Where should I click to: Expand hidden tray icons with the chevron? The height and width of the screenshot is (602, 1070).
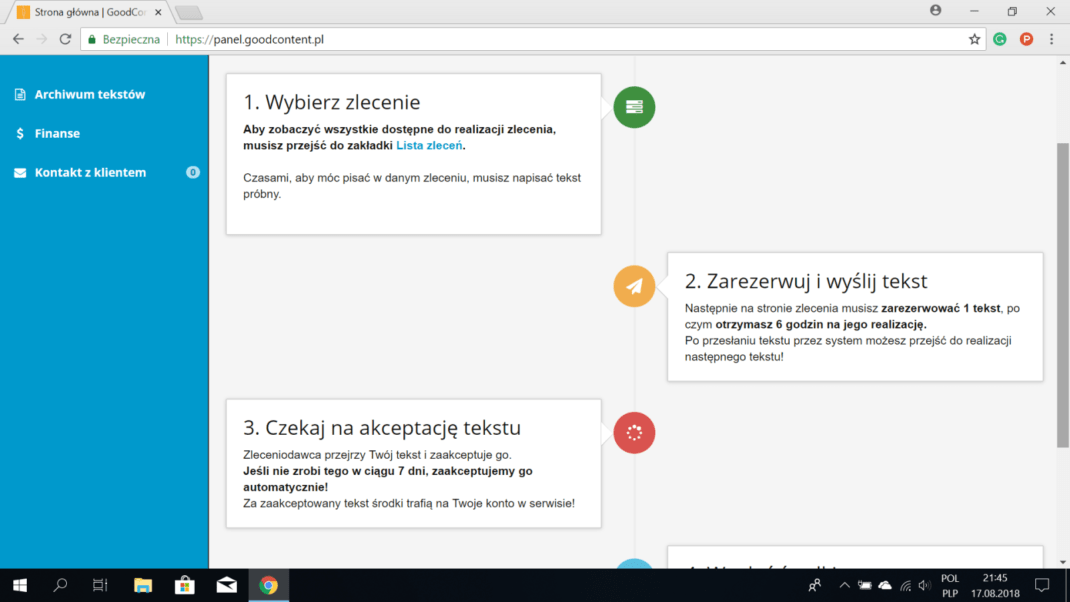(843, 585)
